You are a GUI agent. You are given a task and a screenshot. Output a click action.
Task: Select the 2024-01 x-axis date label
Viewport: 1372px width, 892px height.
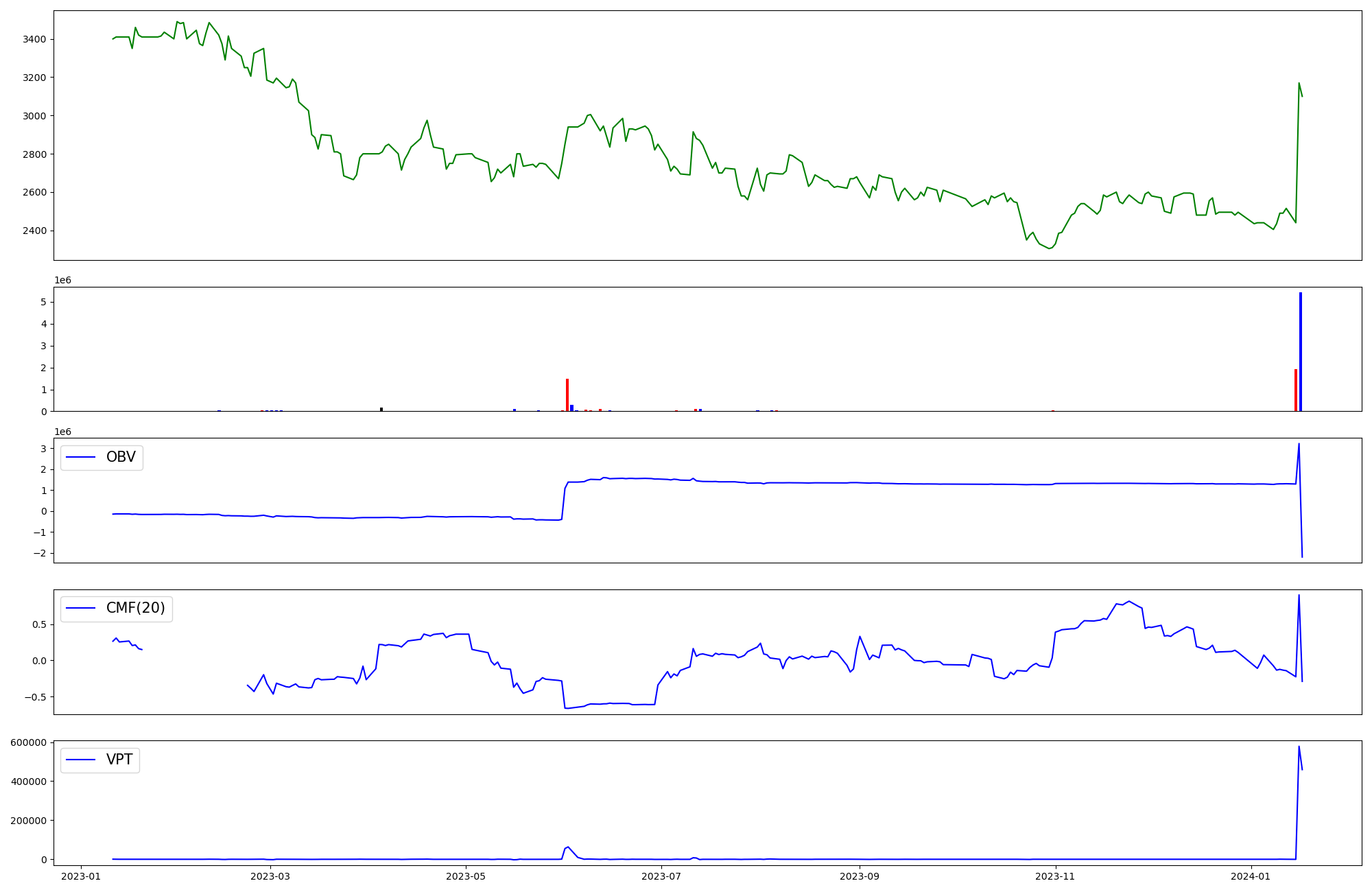coord(1251,876)
